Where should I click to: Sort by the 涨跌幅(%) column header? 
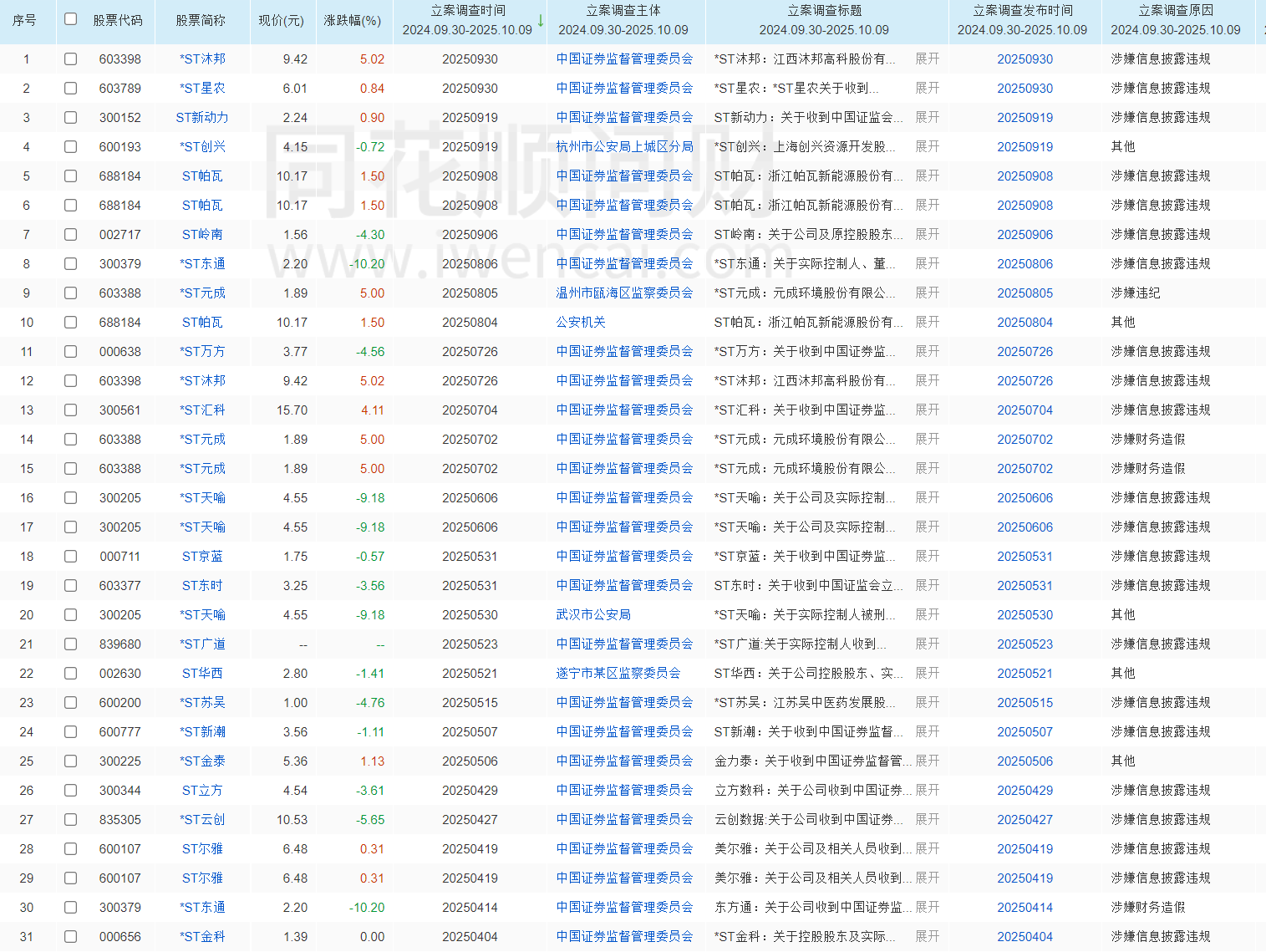[x=353, y=20]
